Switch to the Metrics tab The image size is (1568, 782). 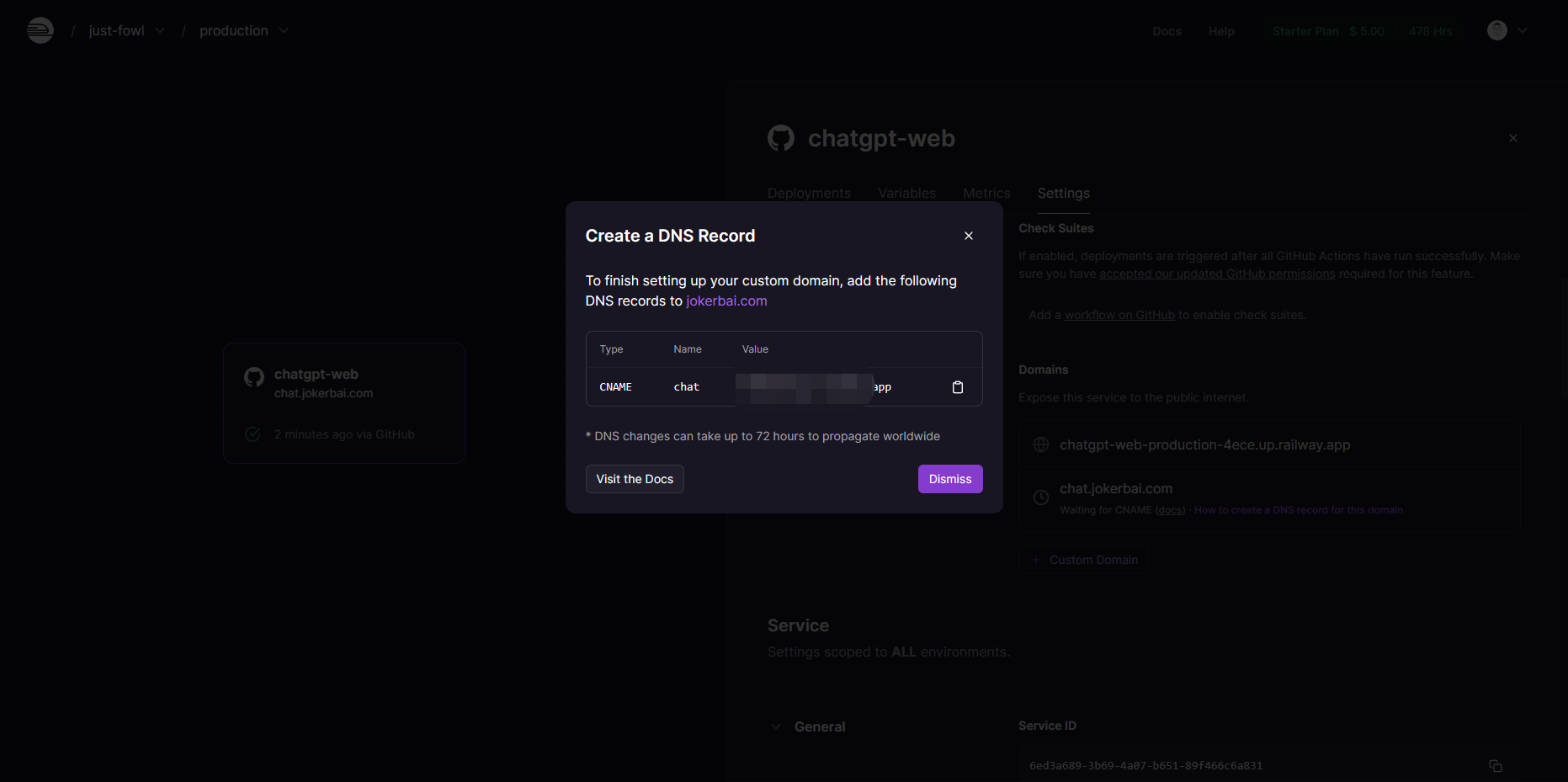(x=986, y=193)
